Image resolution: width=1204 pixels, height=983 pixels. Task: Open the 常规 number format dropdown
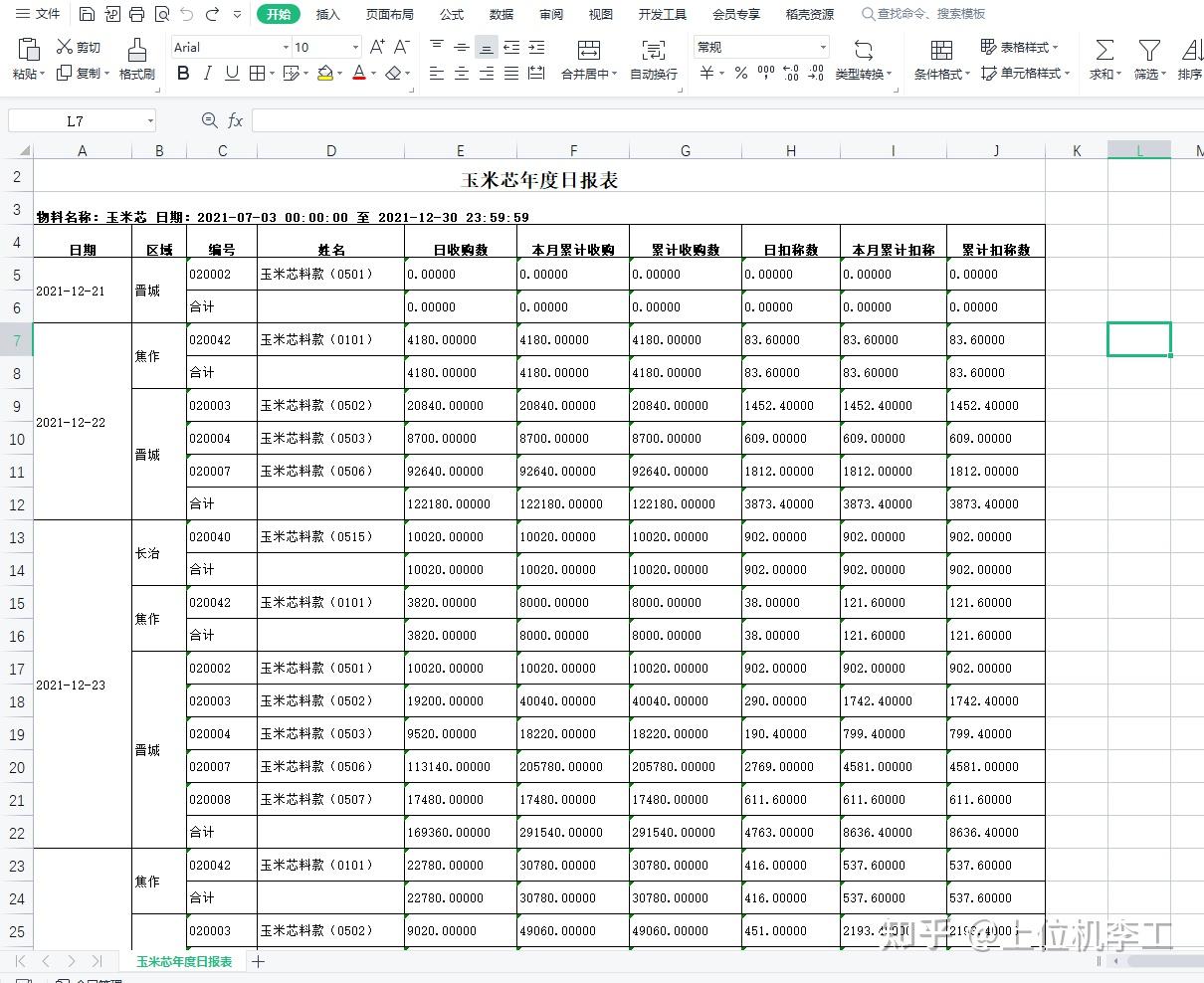point(822,46)
